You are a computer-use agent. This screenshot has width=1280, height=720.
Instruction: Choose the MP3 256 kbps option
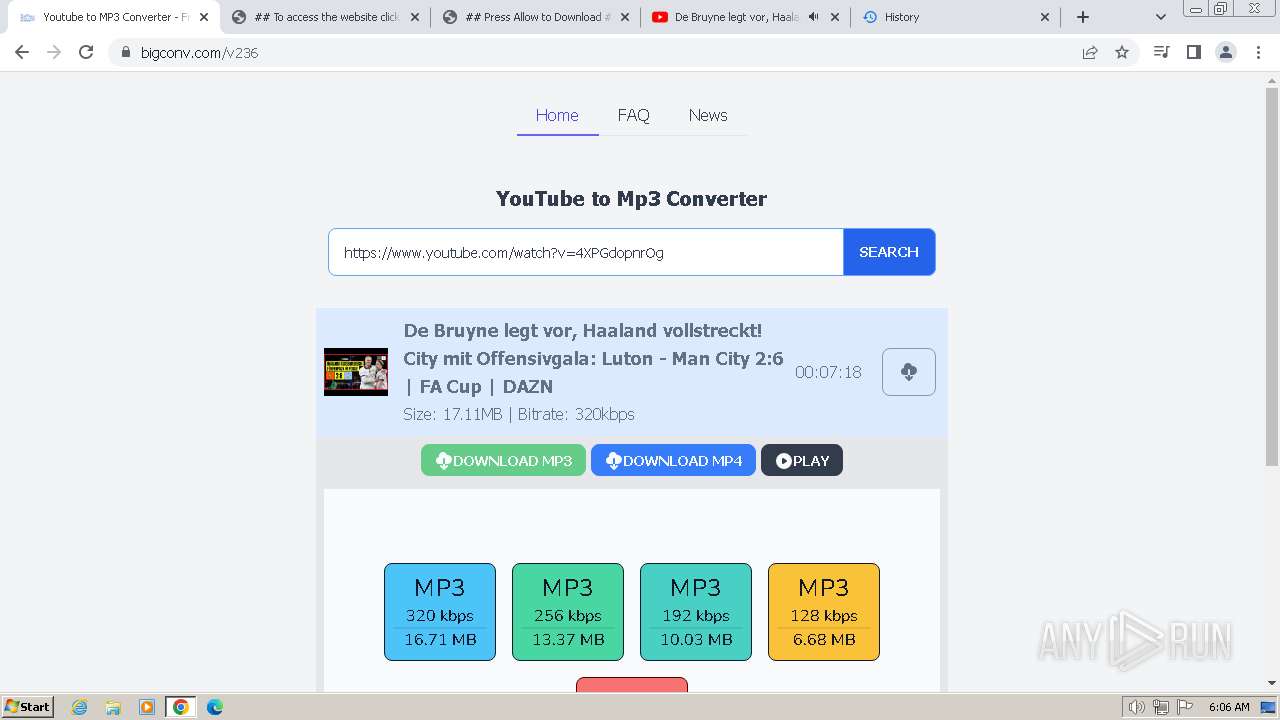(568, 612)
